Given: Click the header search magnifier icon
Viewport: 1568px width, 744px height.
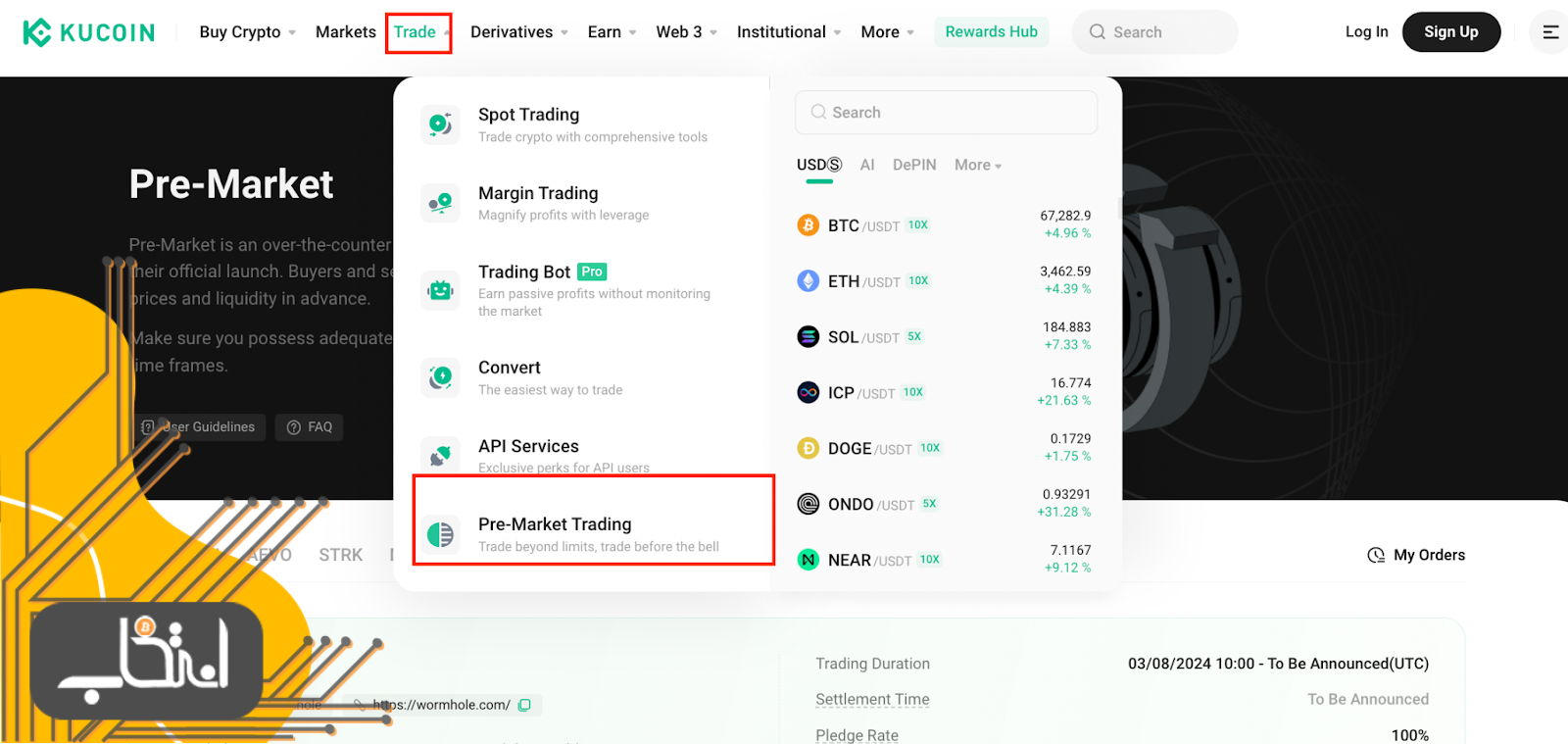Looking at the screenshot, I should (x=1098, y=32).
